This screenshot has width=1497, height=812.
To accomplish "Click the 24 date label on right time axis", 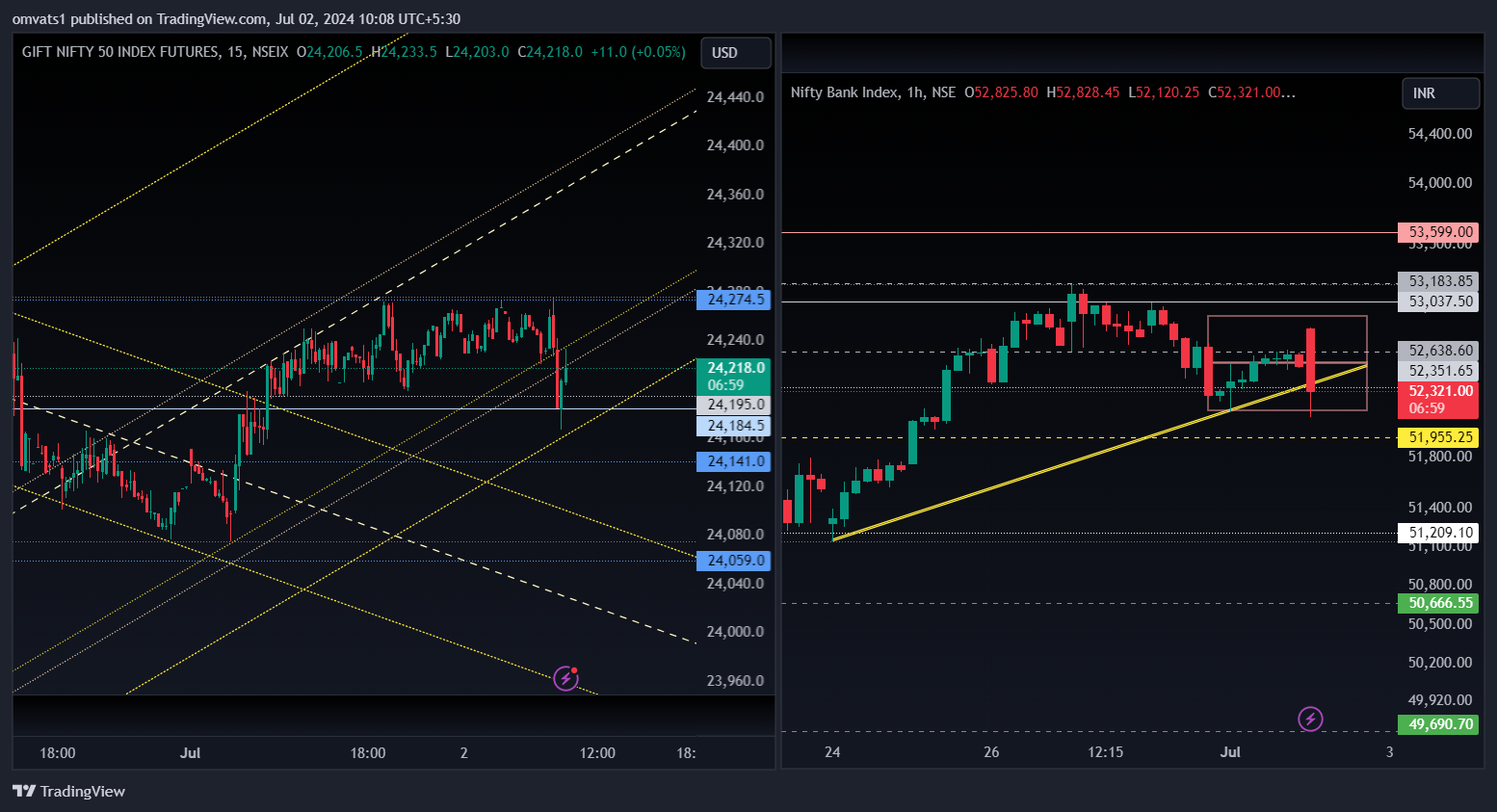I will click(832, 752).
